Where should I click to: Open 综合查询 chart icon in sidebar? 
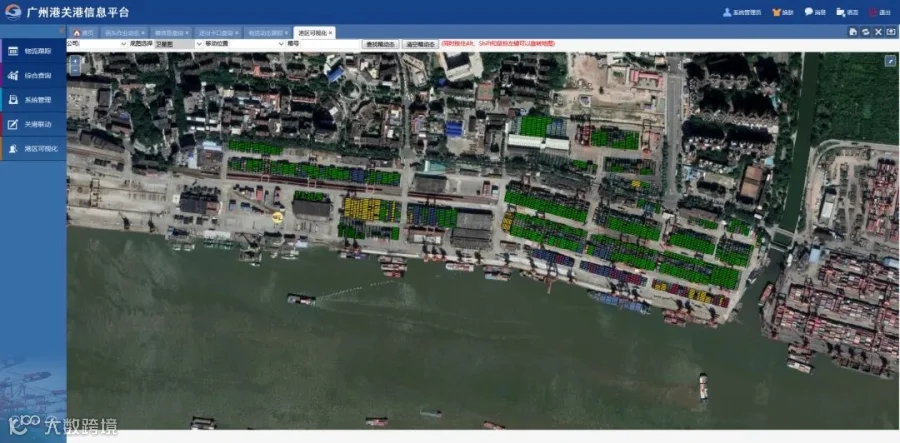pyautogui.click(x=13, y=76)
